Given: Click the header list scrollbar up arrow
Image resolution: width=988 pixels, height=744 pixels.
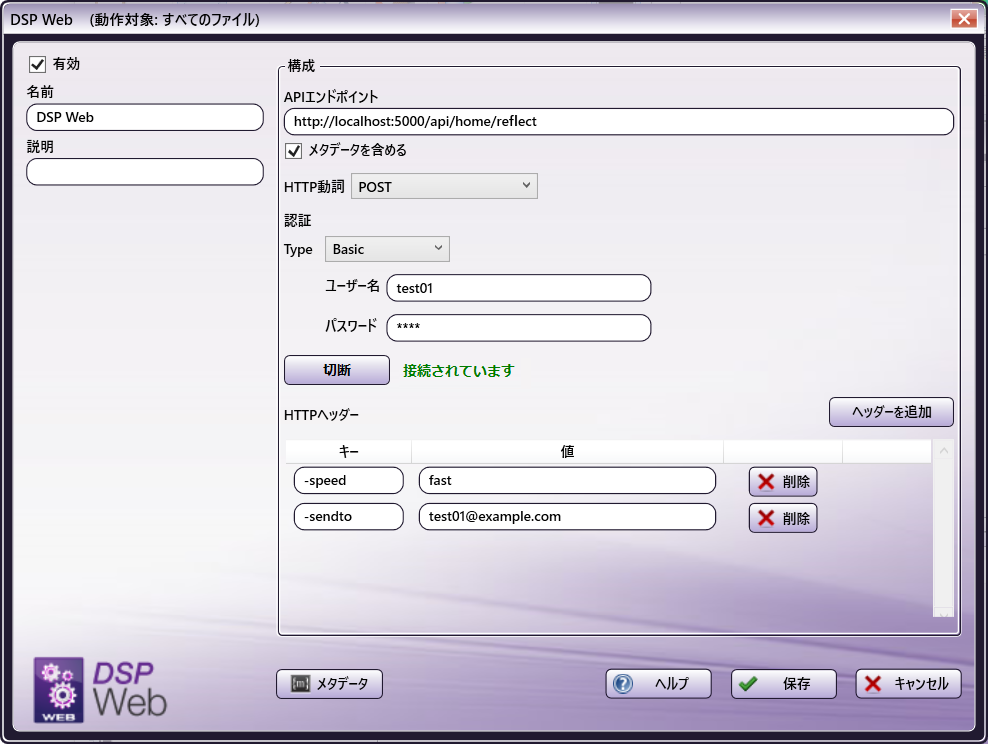Looking at the screenshot, I should click(943, 450).
